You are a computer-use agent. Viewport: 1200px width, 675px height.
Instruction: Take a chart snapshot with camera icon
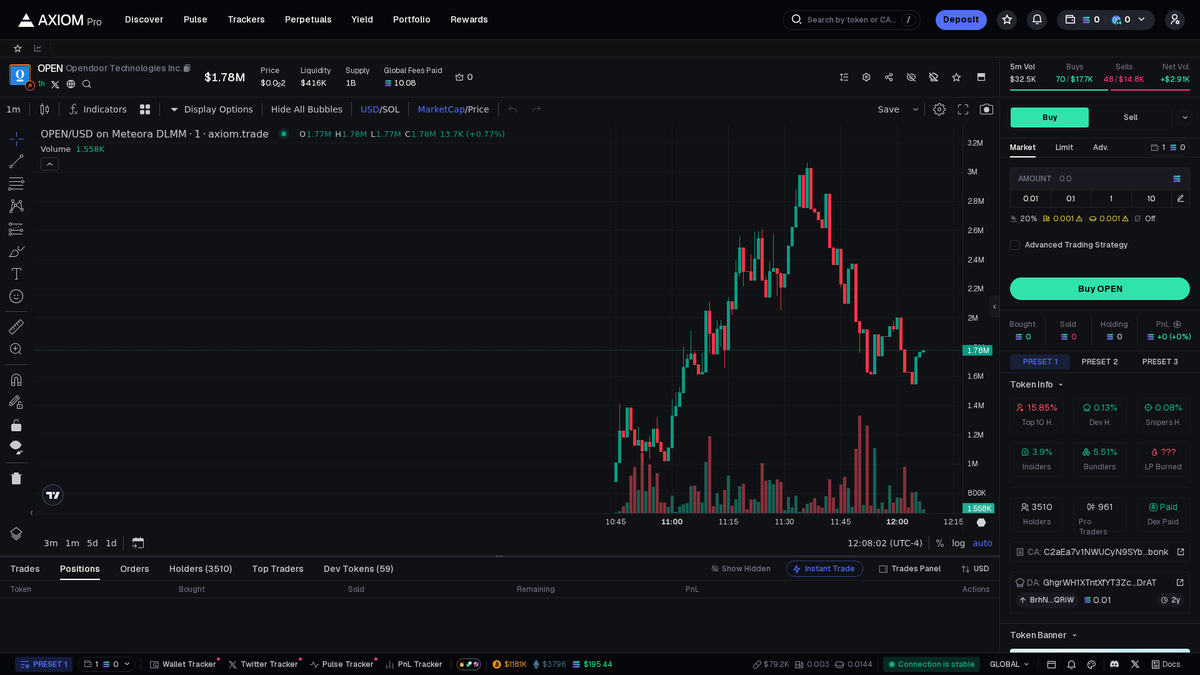click(987, 109)
